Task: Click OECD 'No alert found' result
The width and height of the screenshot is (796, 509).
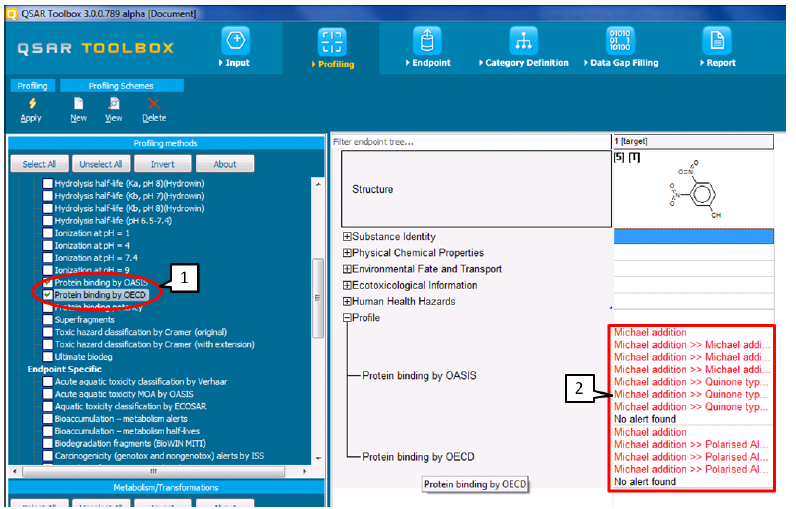Action: tap(645, 482)
